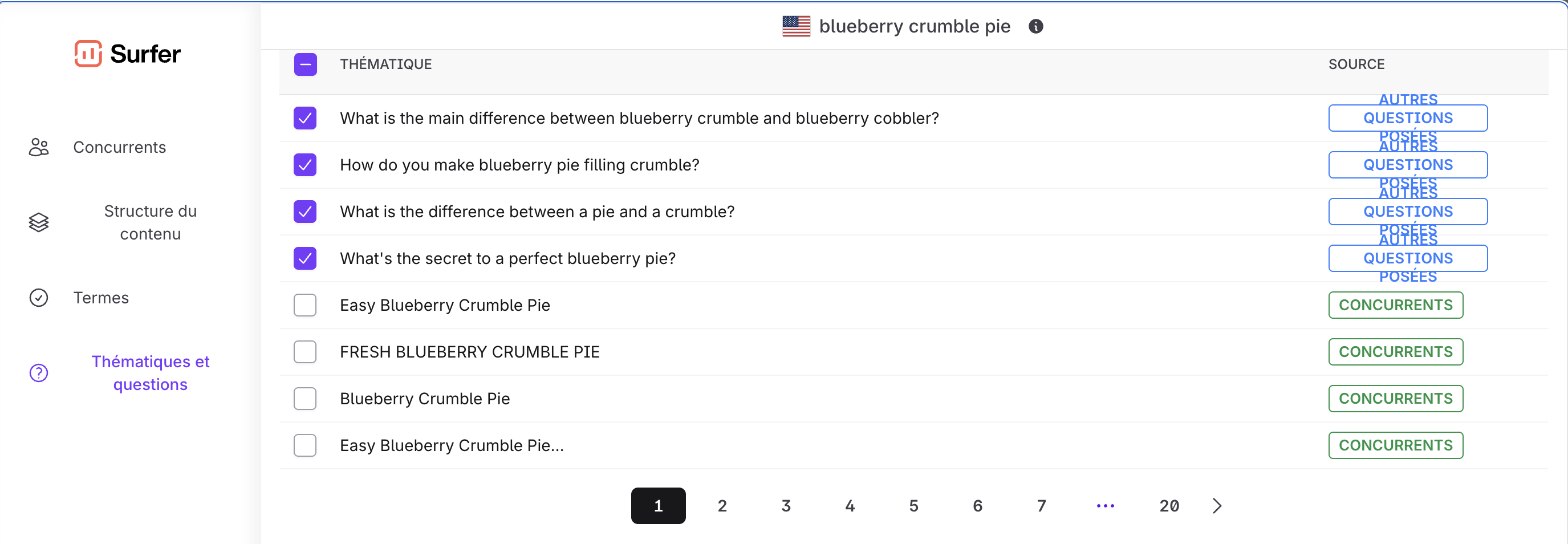The width and height of the screenshot is (1568, 544).
Task: Toggle the select-all checkbox next to THÉMATIQUE
Action: click(x=306, y=64)
